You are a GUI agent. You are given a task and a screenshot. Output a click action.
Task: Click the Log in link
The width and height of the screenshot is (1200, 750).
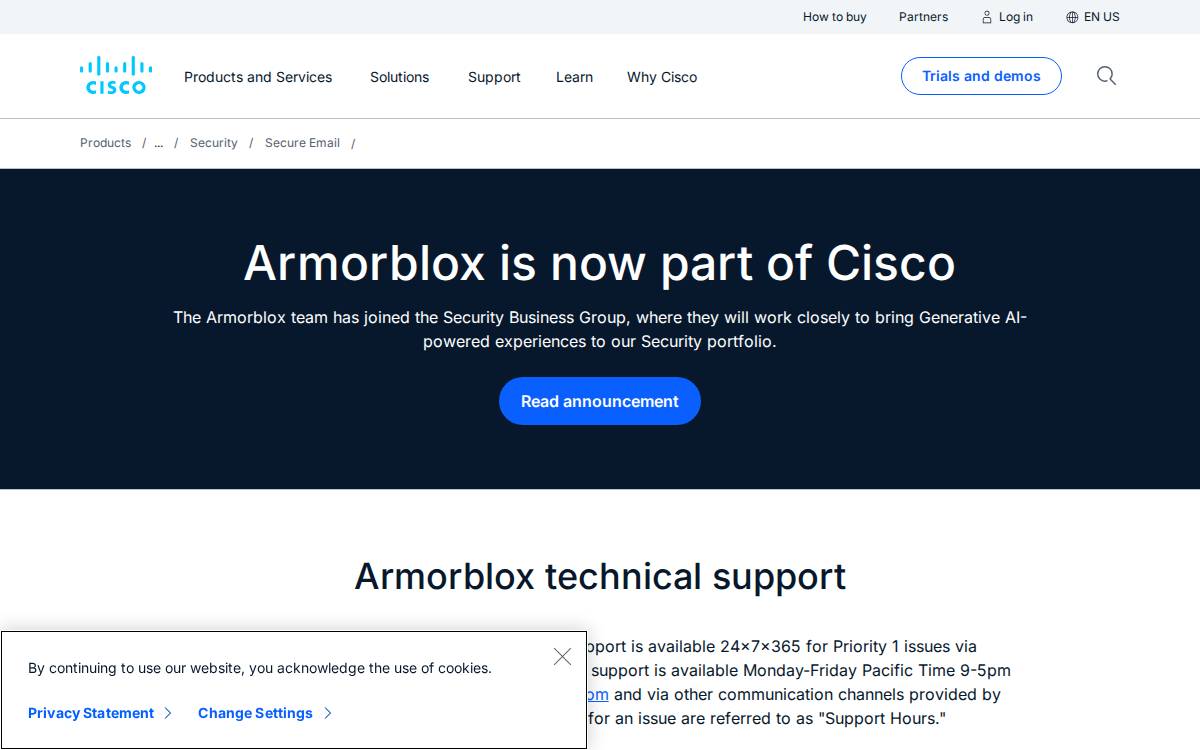click(1007, 17)
